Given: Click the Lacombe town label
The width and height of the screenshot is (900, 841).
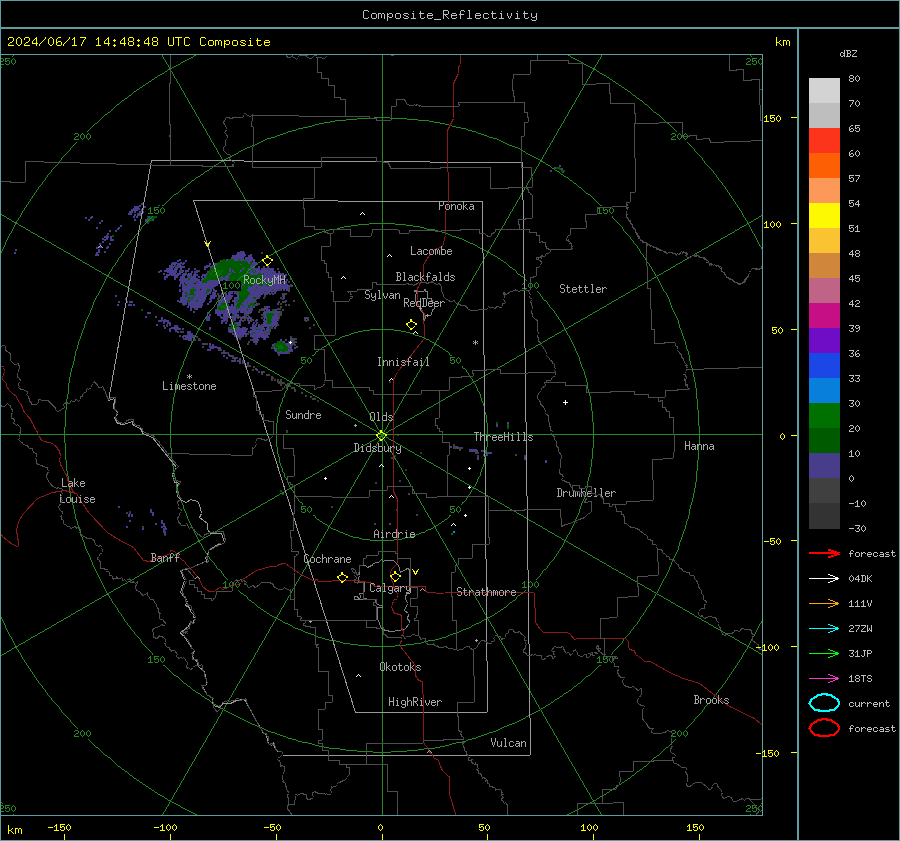Looking at the screenshot, I should (431, 251).
